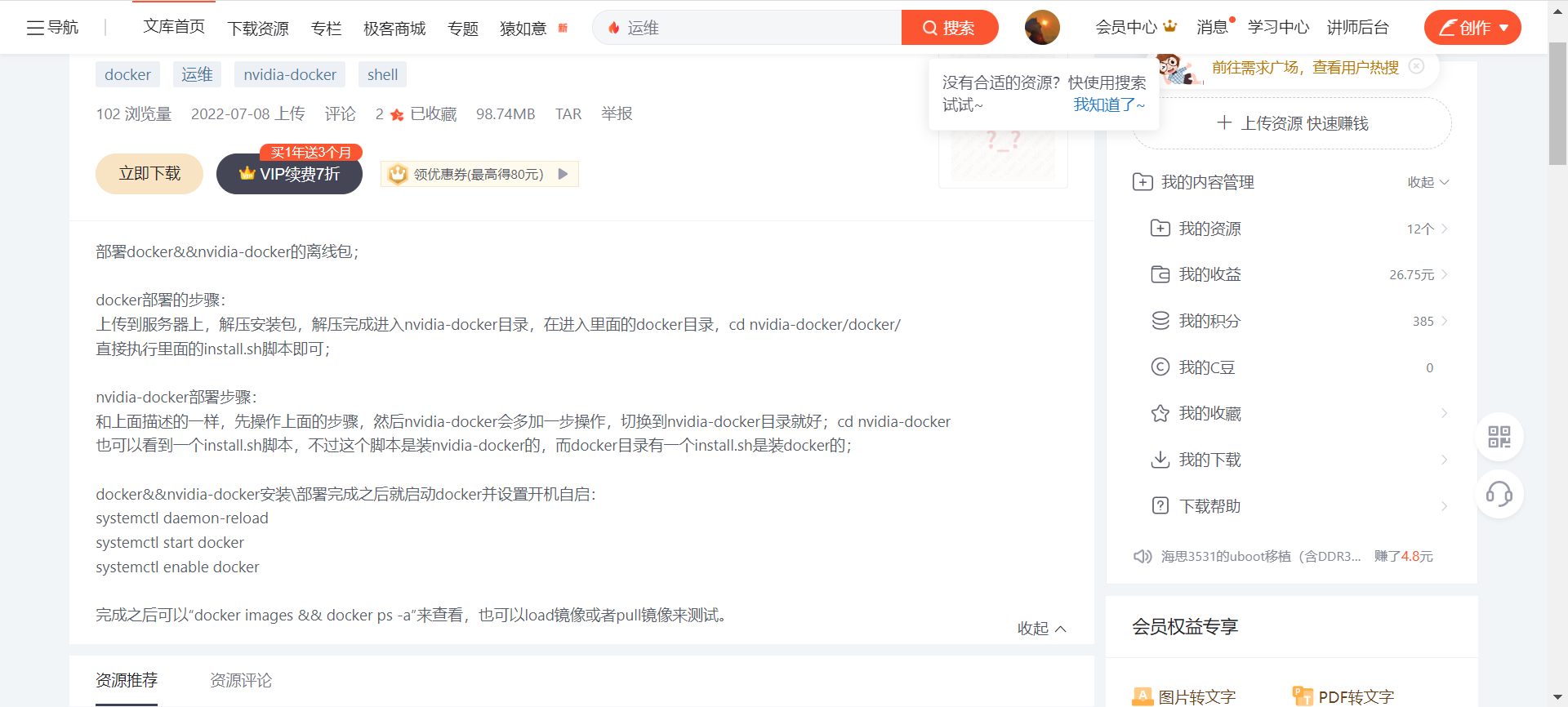Viewport: 1568px width, 707px height.
Task: Click the 海思3531的uboot移植 announcement text
Action: pos(1261,557)
